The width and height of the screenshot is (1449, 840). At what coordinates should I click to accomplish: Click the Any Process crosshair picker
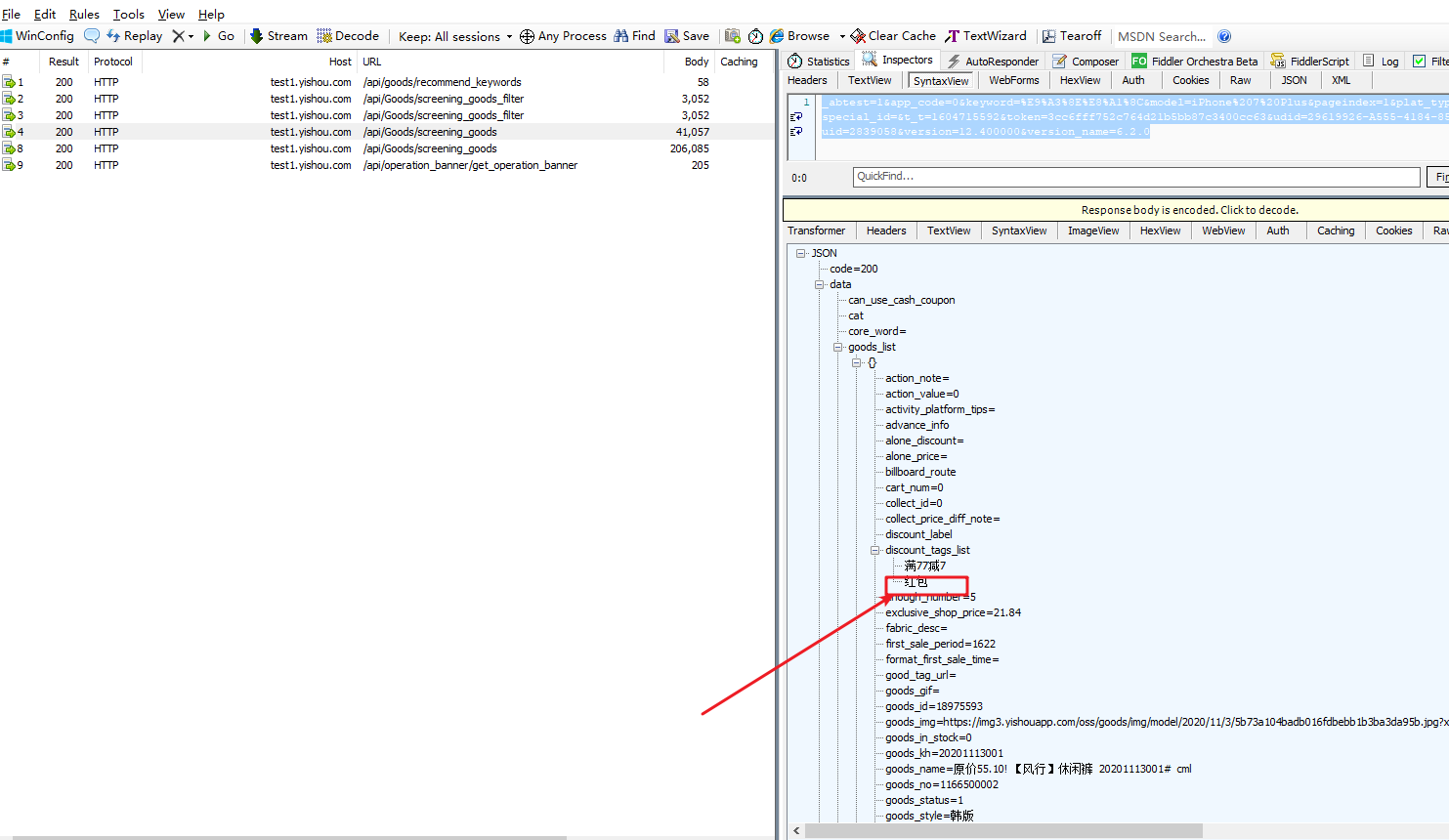(563, 36)
